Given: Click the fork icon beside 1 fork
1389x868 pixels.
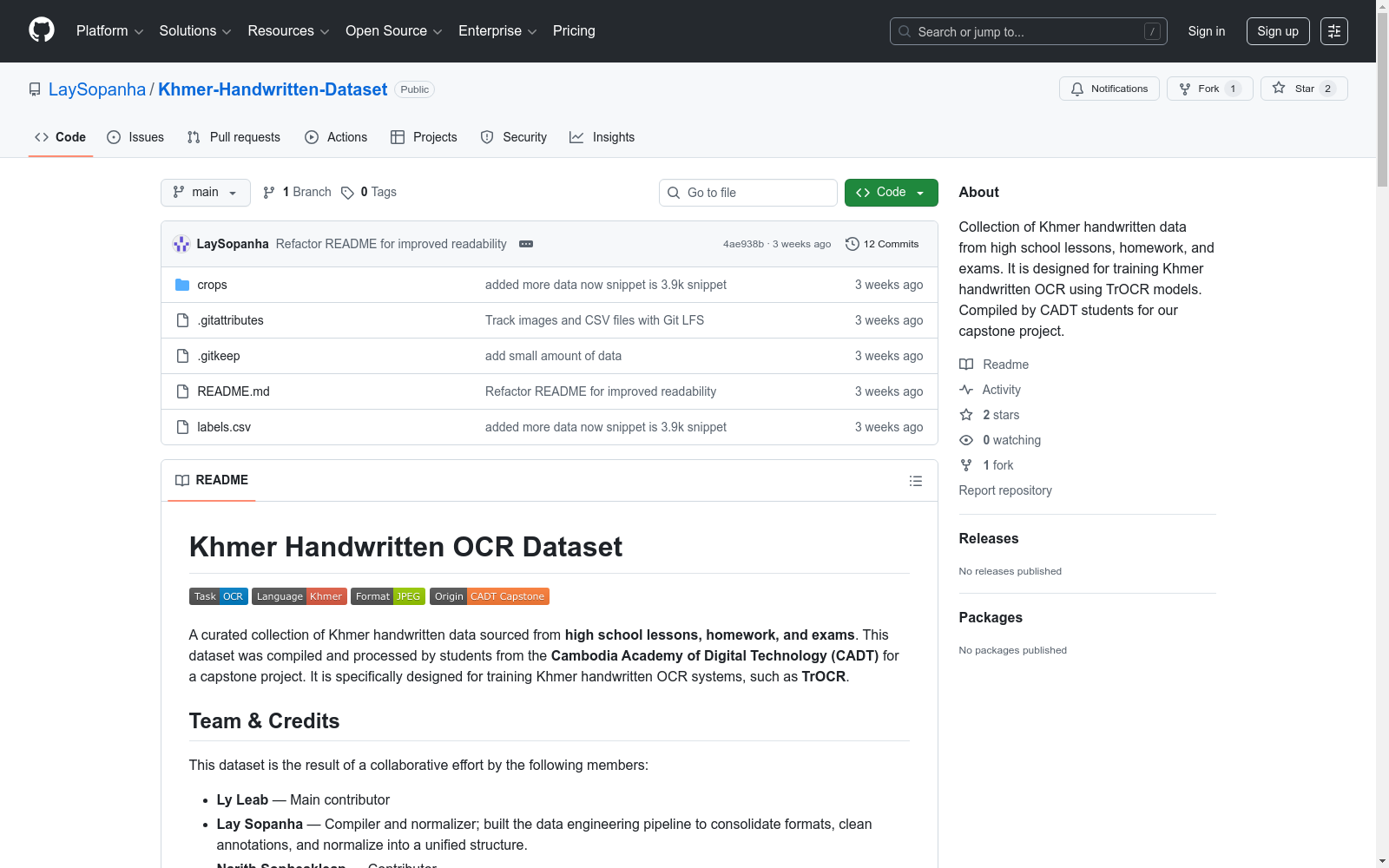Looking at the screenshot, I should 966,465.
